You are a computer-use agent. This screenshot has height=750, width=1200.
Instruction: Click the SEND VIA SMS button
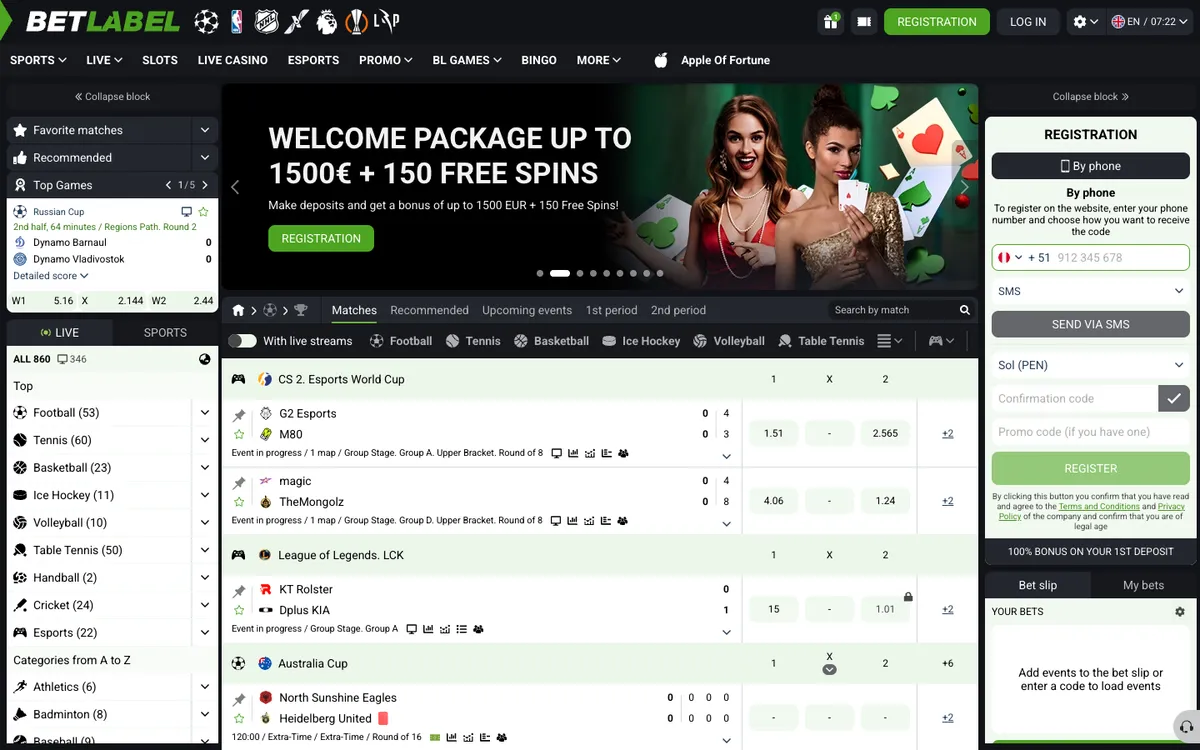click(x=1090, y=324)
